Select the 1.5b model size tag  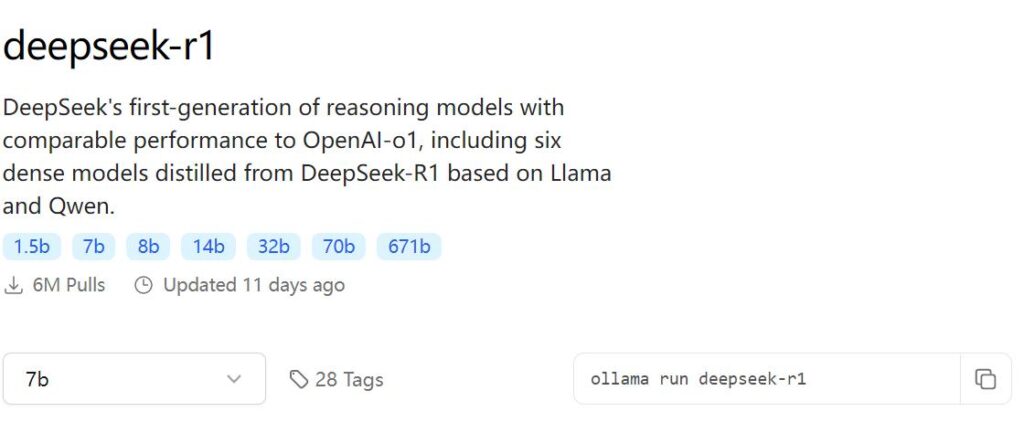coord(32,247)
